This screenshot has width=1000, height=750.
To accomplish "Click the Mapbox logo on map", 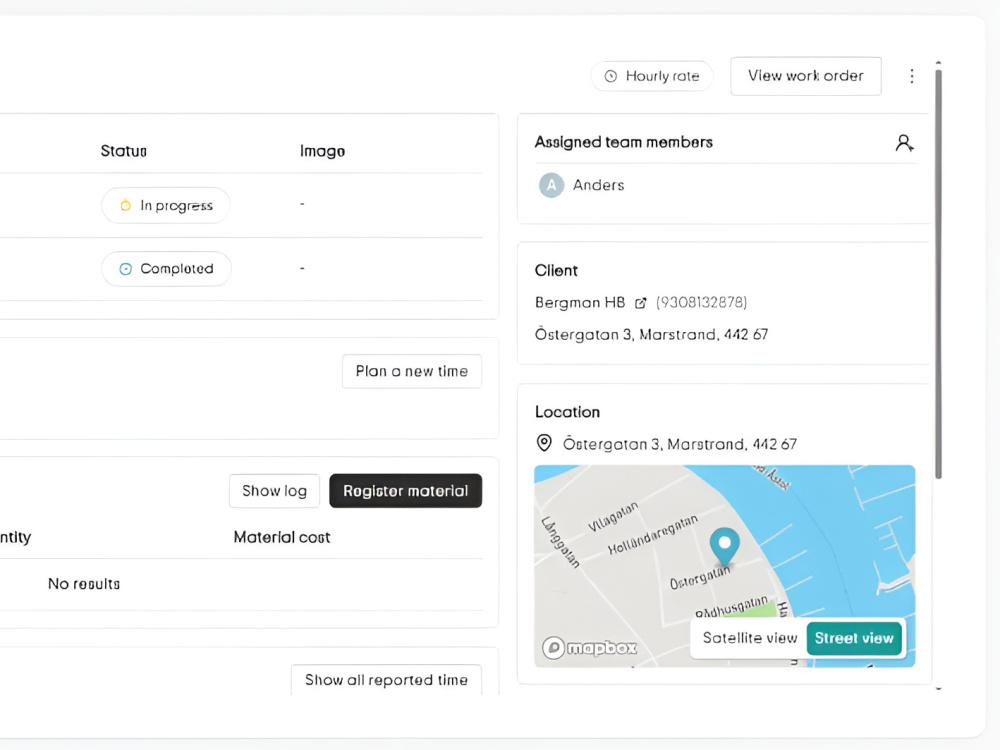I will [x=589, y=648].
